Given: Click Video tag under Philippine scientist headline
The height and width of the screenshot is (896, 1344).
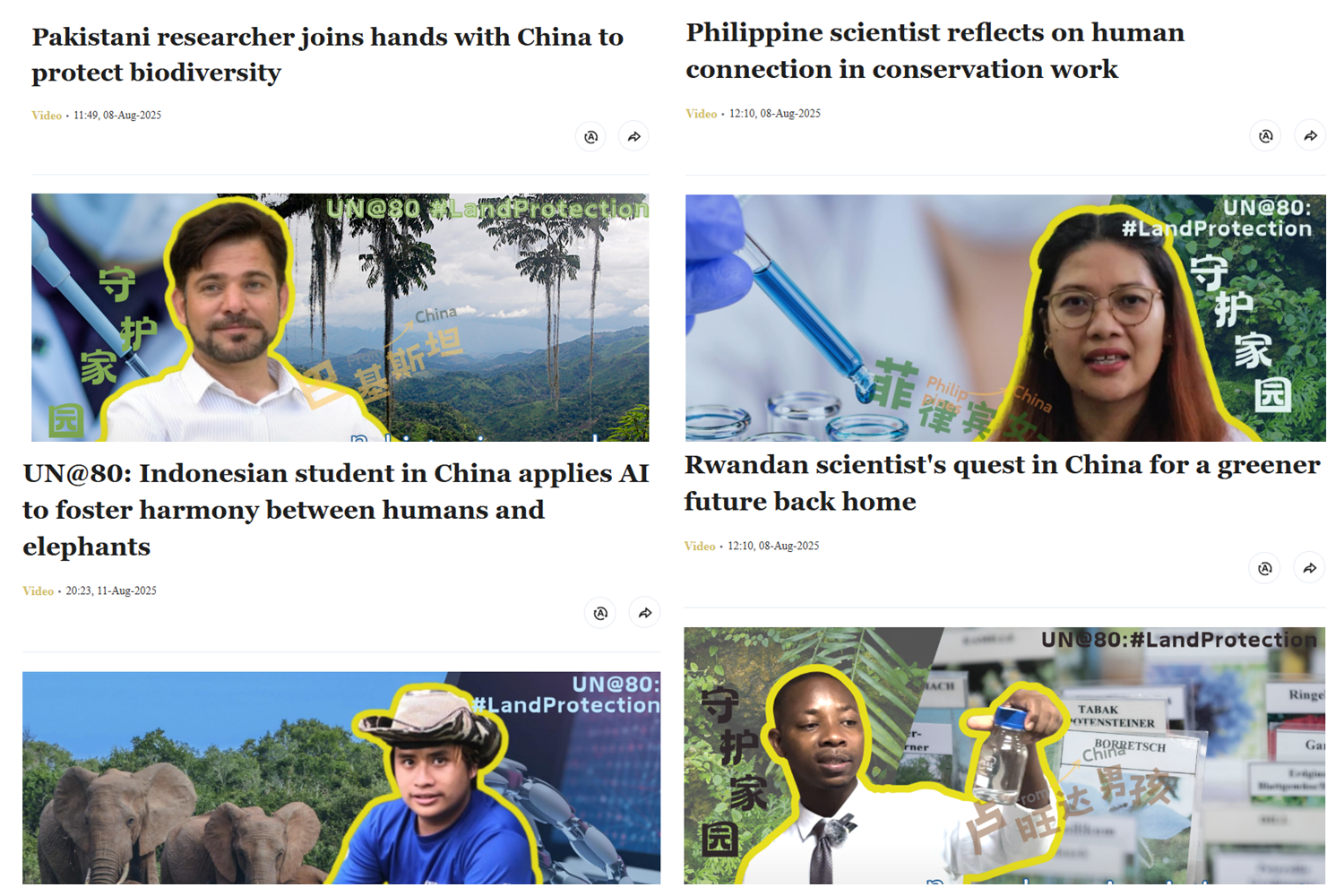Looking at the screenshot, I should point(701,114).
